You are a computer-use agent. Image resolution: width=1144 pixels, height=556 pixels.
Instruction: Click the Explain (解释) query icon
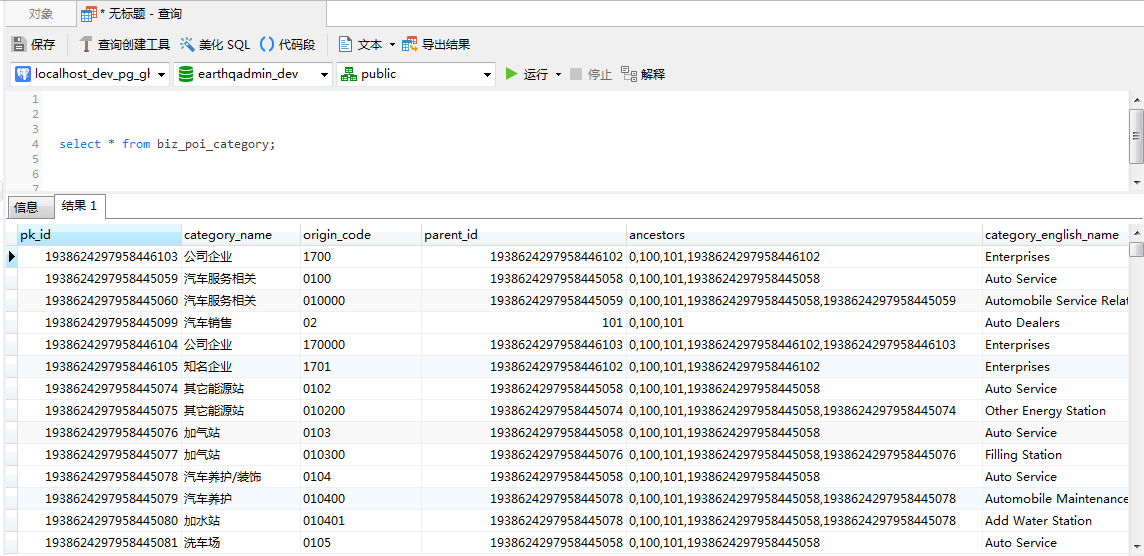coord(629,74)
